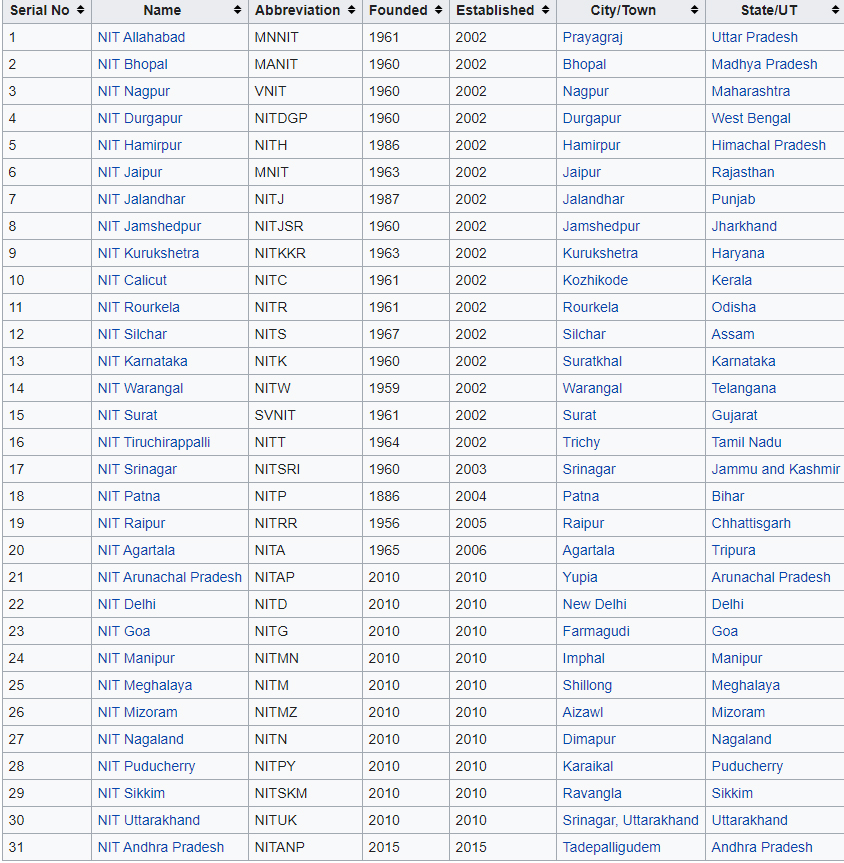The height and width of the screenshot is (863, 844).
Task: Sort by Established year sort arrows
Action: pyautogui.click(x=545, y=10)
